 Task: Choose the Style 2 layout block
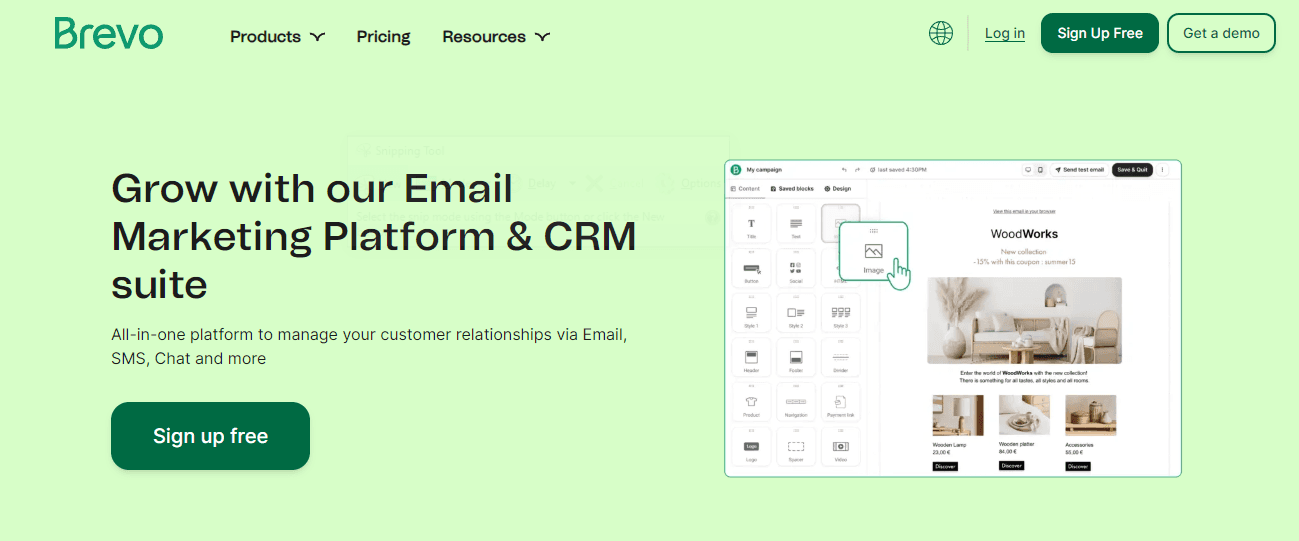tap(796, 313)
